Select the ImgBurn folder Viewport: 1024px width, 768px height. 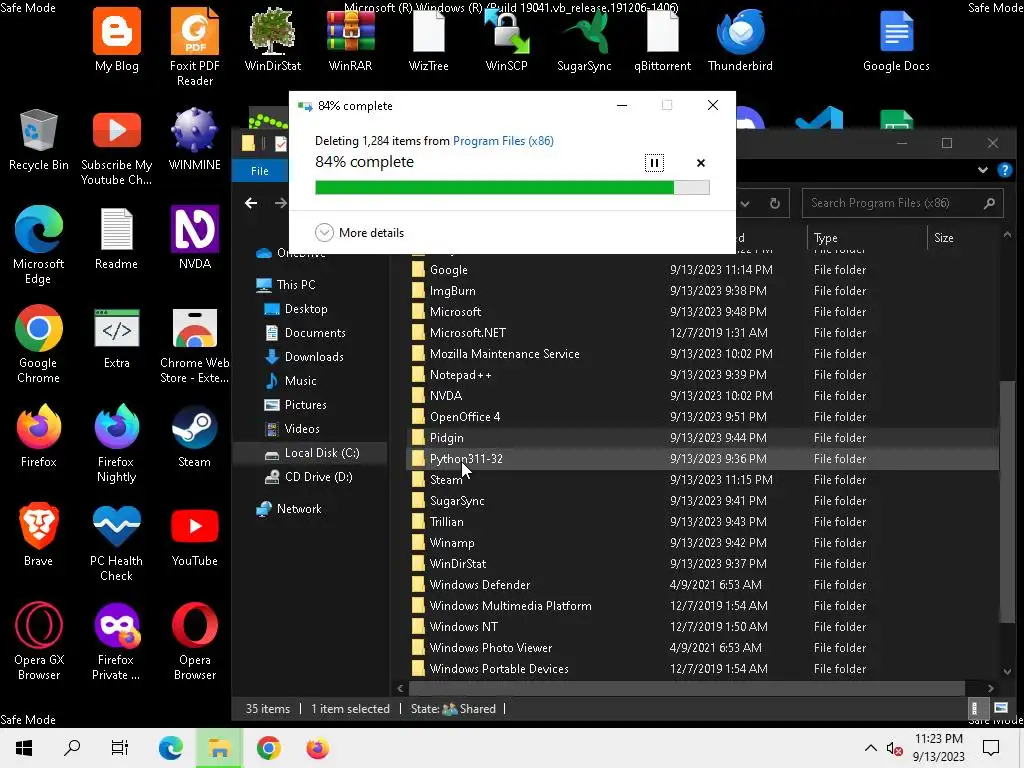pyautogui.click(x=452, y=291)
